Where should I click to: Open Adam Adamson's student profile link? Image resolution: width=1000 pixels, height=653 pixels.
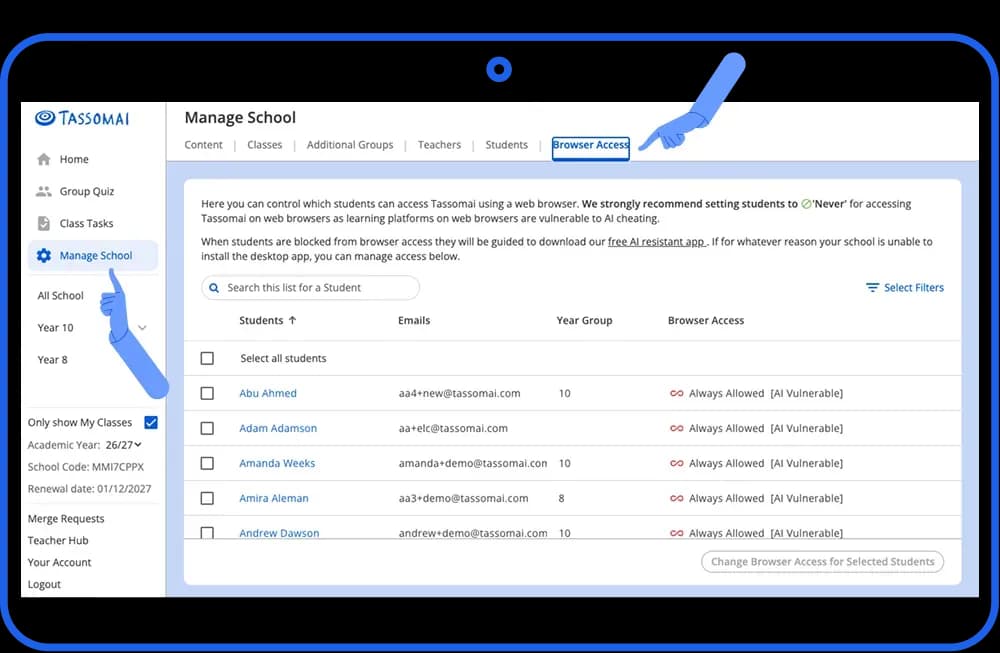click(x=278, y=429)
